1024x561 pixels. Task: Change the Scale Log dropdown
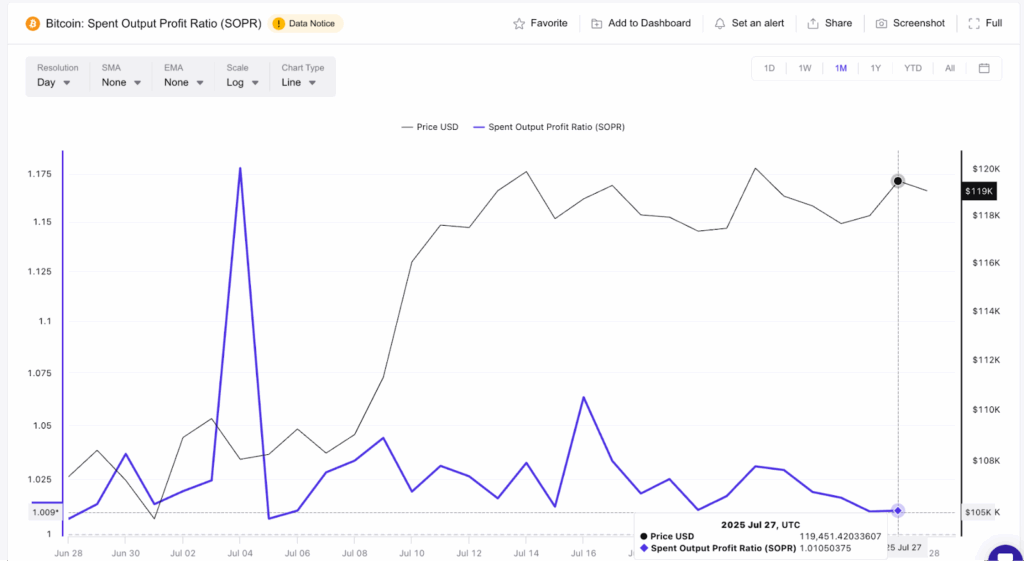pos(242,82)
